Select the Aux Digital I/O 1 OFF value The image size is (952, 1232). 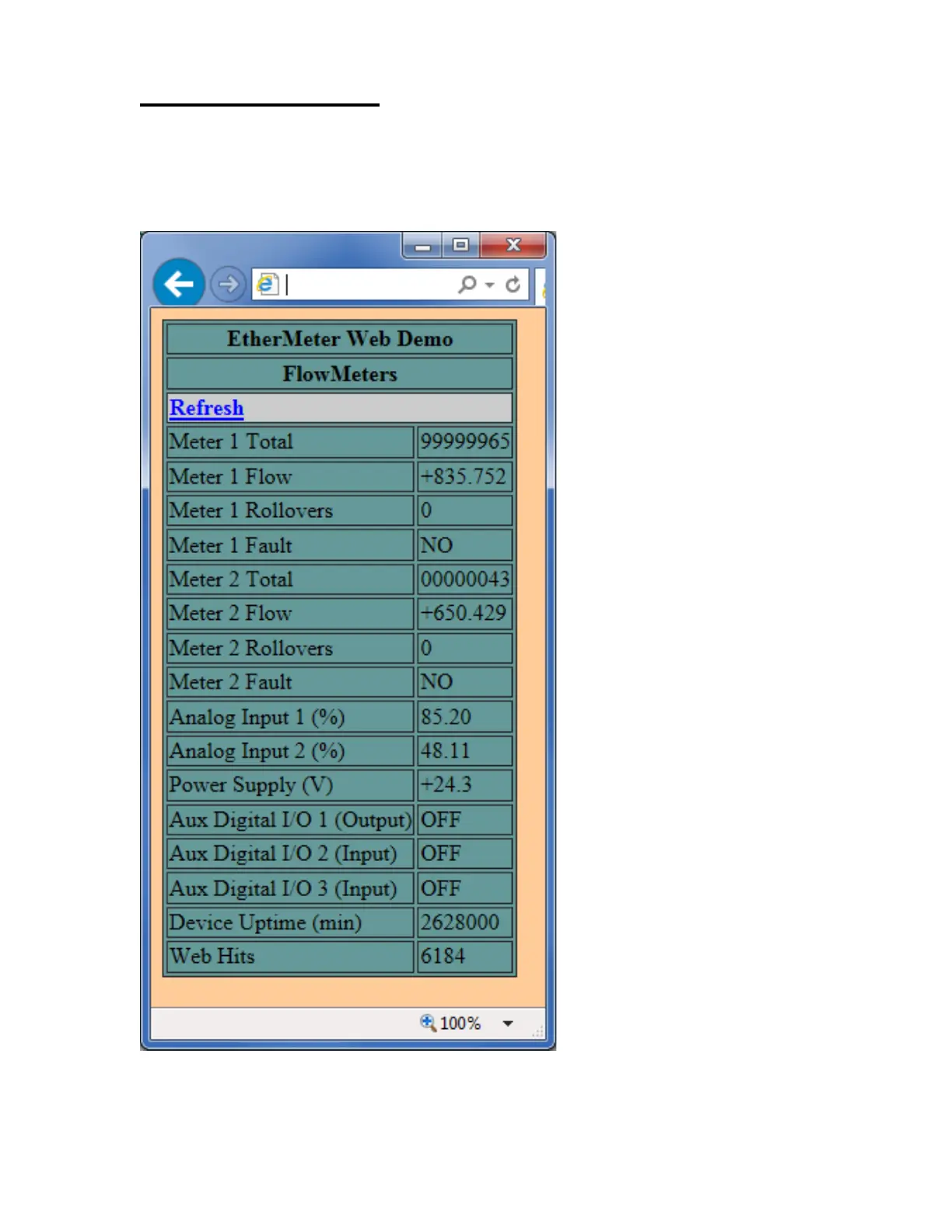tap(440, 820)
